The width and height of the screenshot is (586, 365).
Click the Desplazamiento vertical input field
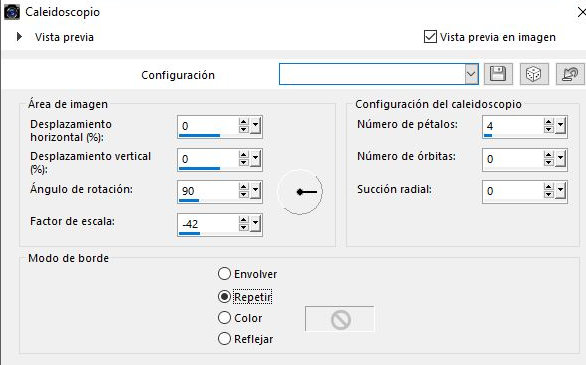pos(208,159)
